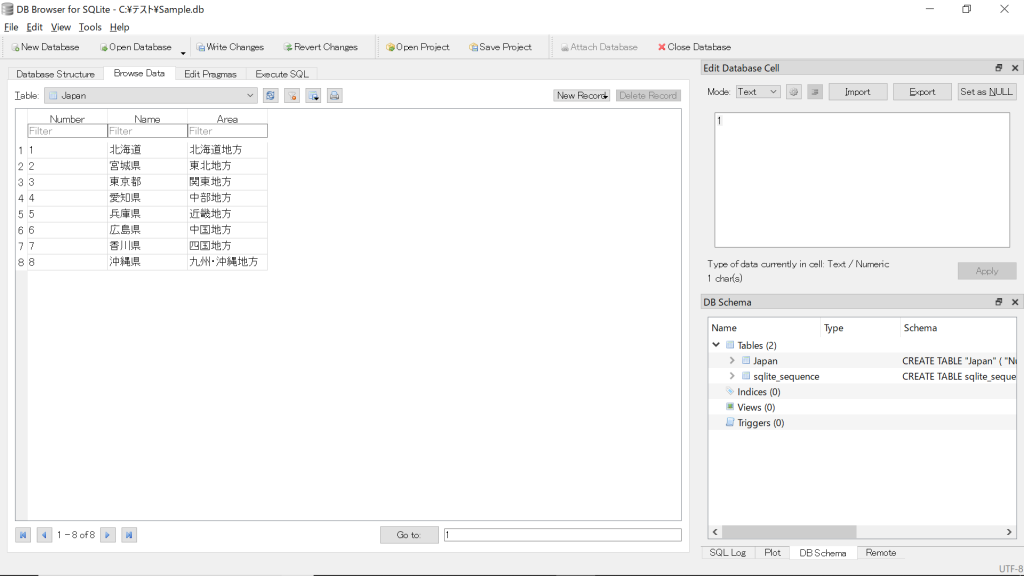Click the save table as icon
The height and width of the screenshot is (576, 1024).
pyautogui.click(x=313, y=95)
